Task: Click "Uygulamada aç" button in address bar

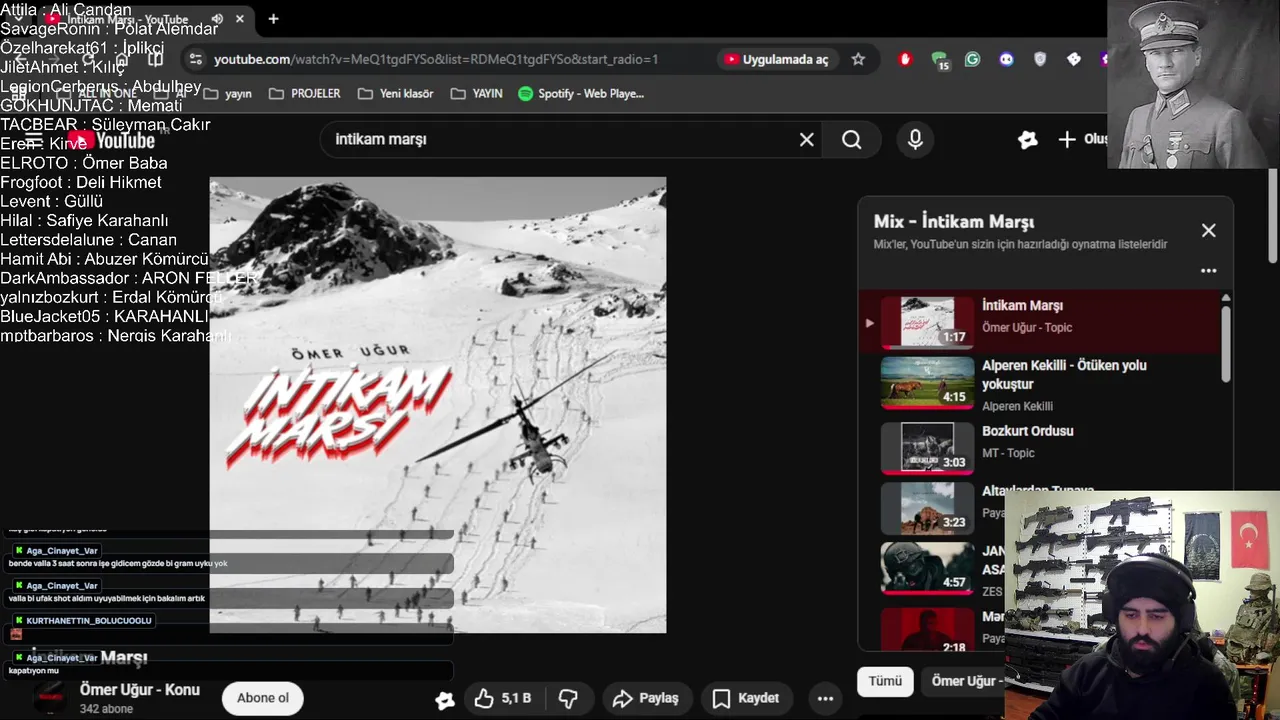Action: [x=777, y=59]
